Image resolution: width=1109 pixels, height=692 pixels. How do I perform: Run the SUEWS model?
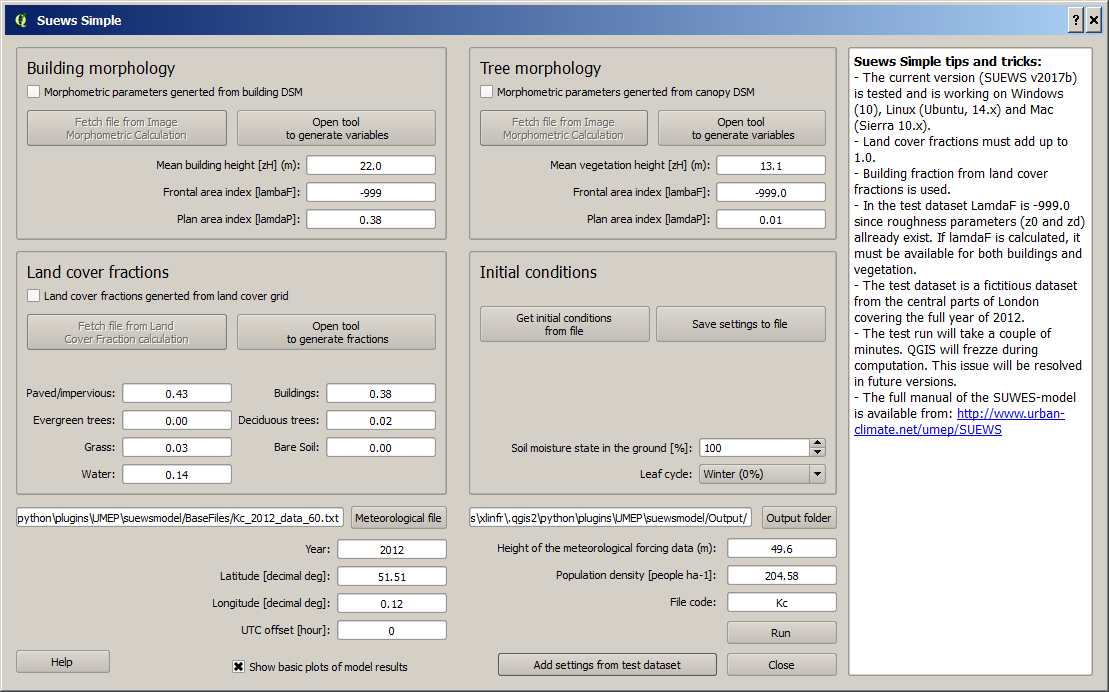click(x=782, y=633)
